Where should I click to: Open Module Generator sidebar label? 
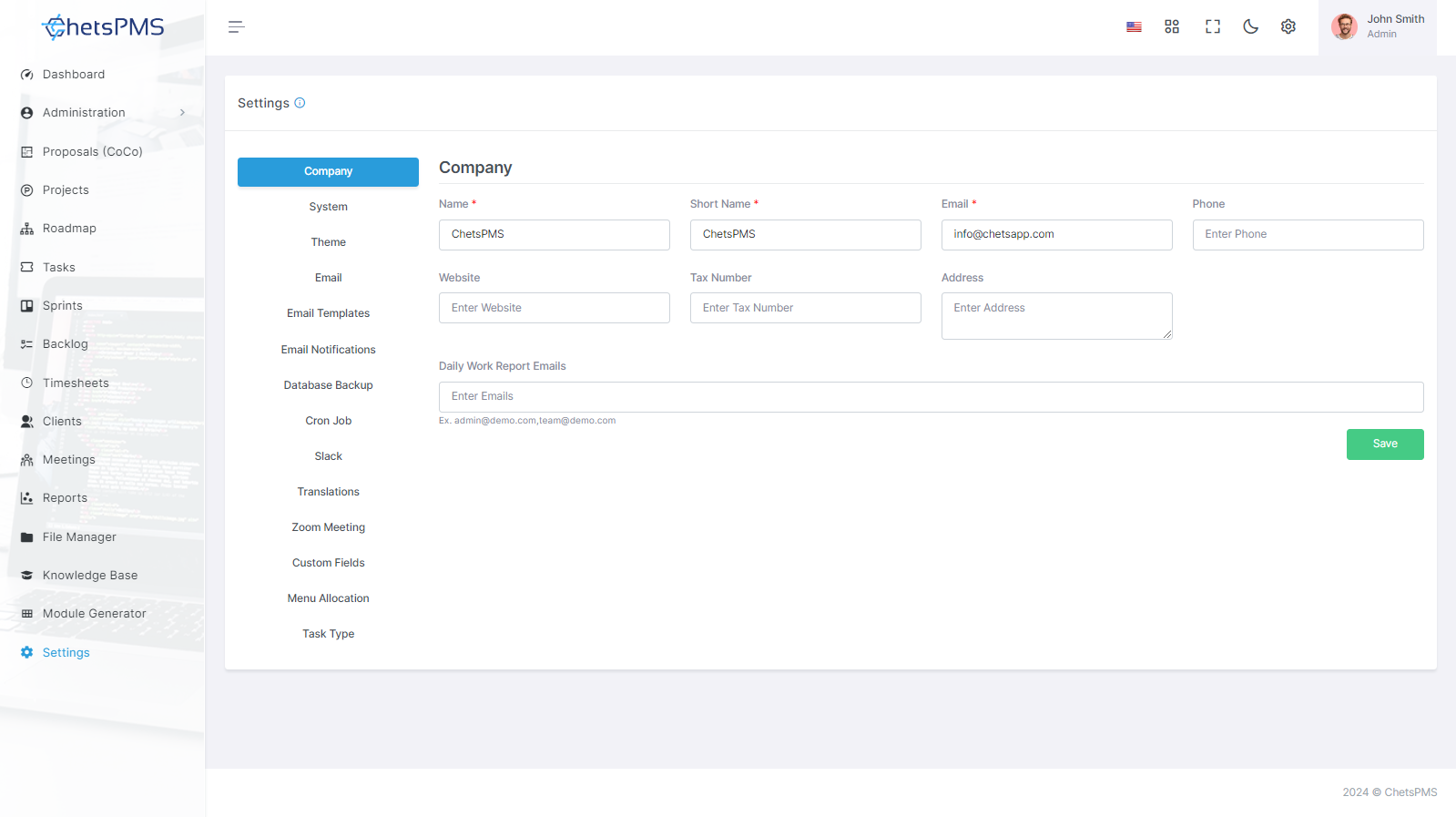pyautogui.click(x=94, y=614)
